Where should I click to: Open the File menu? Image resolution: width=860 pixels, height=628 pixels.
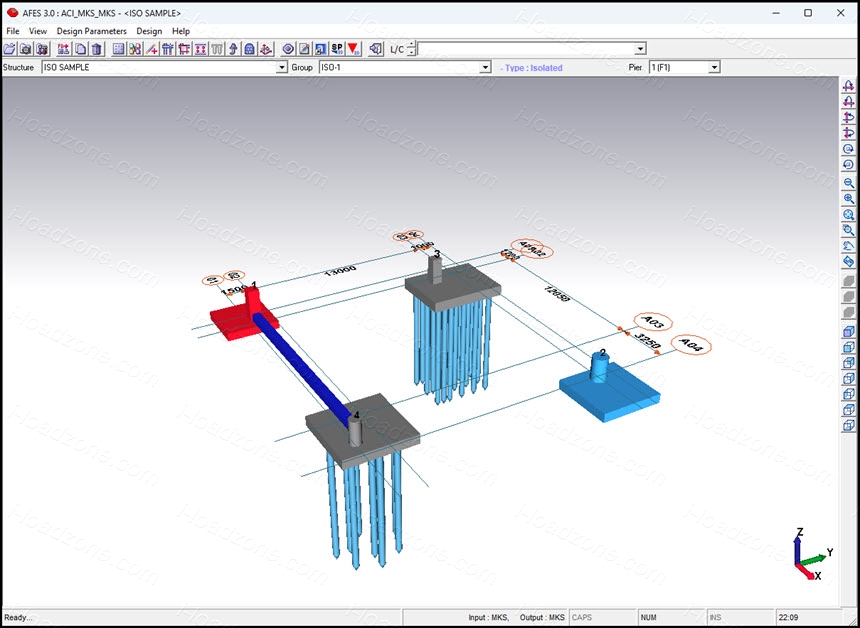[x=13, y=31]
